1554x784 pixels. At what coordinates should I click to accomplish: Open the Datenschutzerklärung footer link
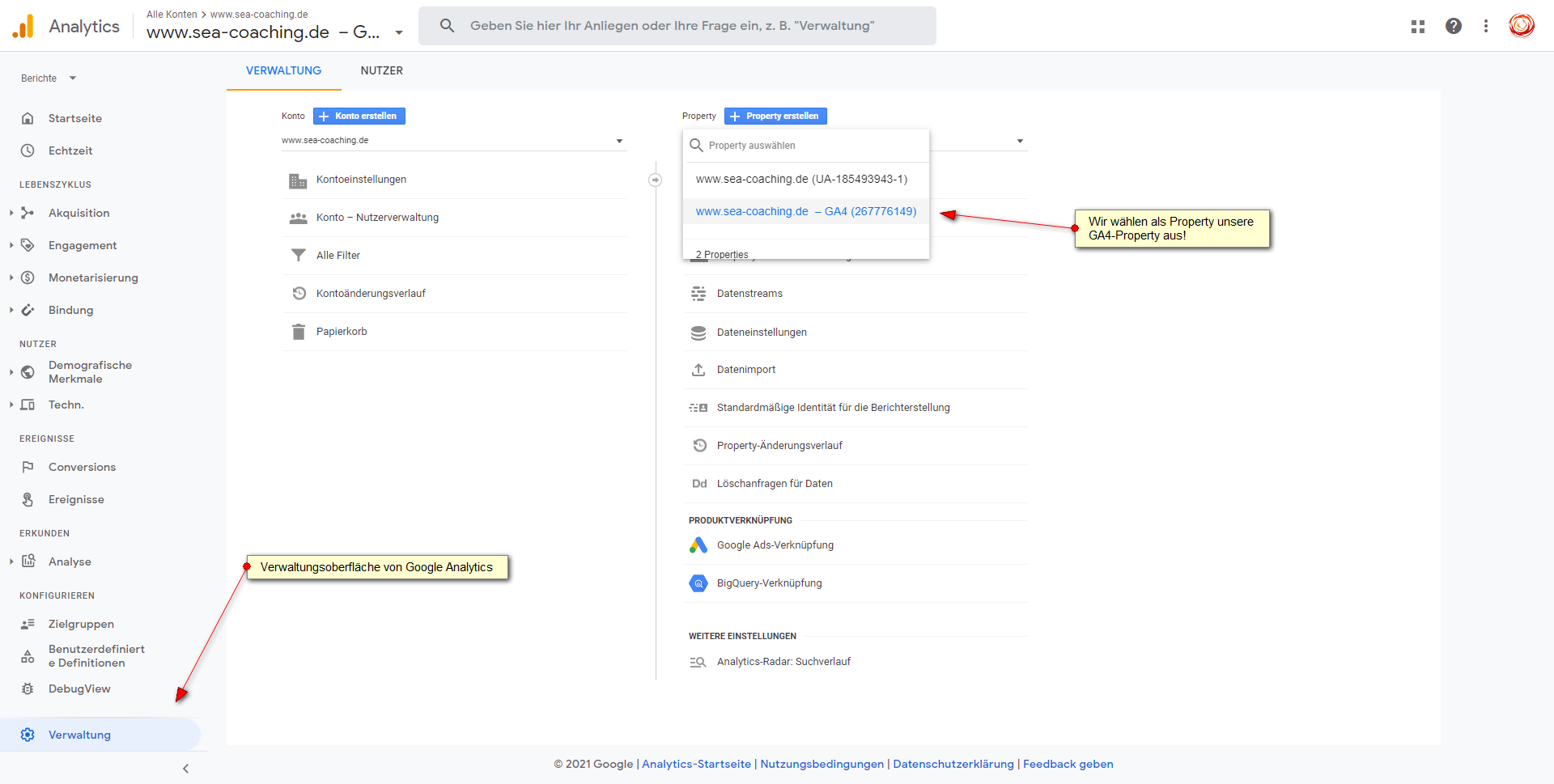pyautogui.click(x=953, y=764)
